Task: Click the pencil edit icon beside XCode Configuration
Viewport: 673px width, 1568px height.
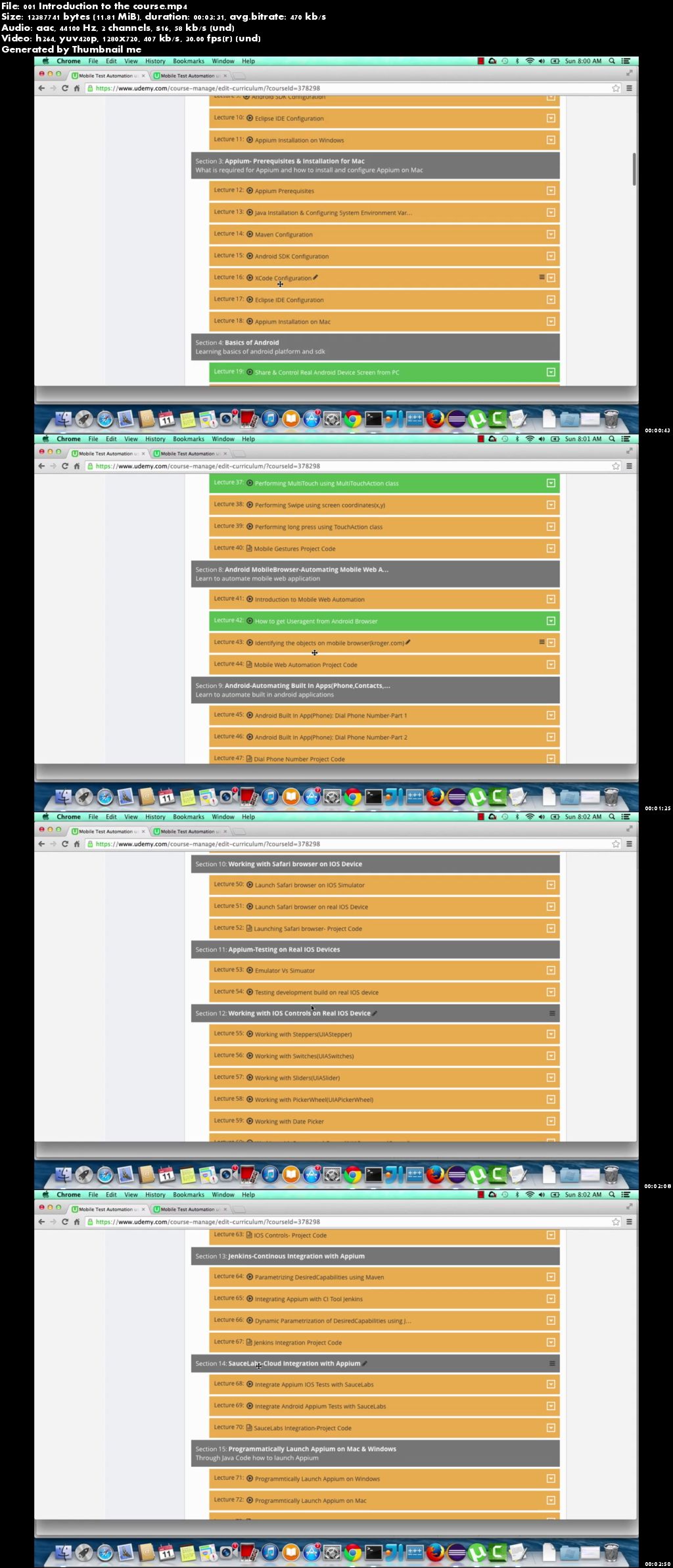Action: point(315,277)
